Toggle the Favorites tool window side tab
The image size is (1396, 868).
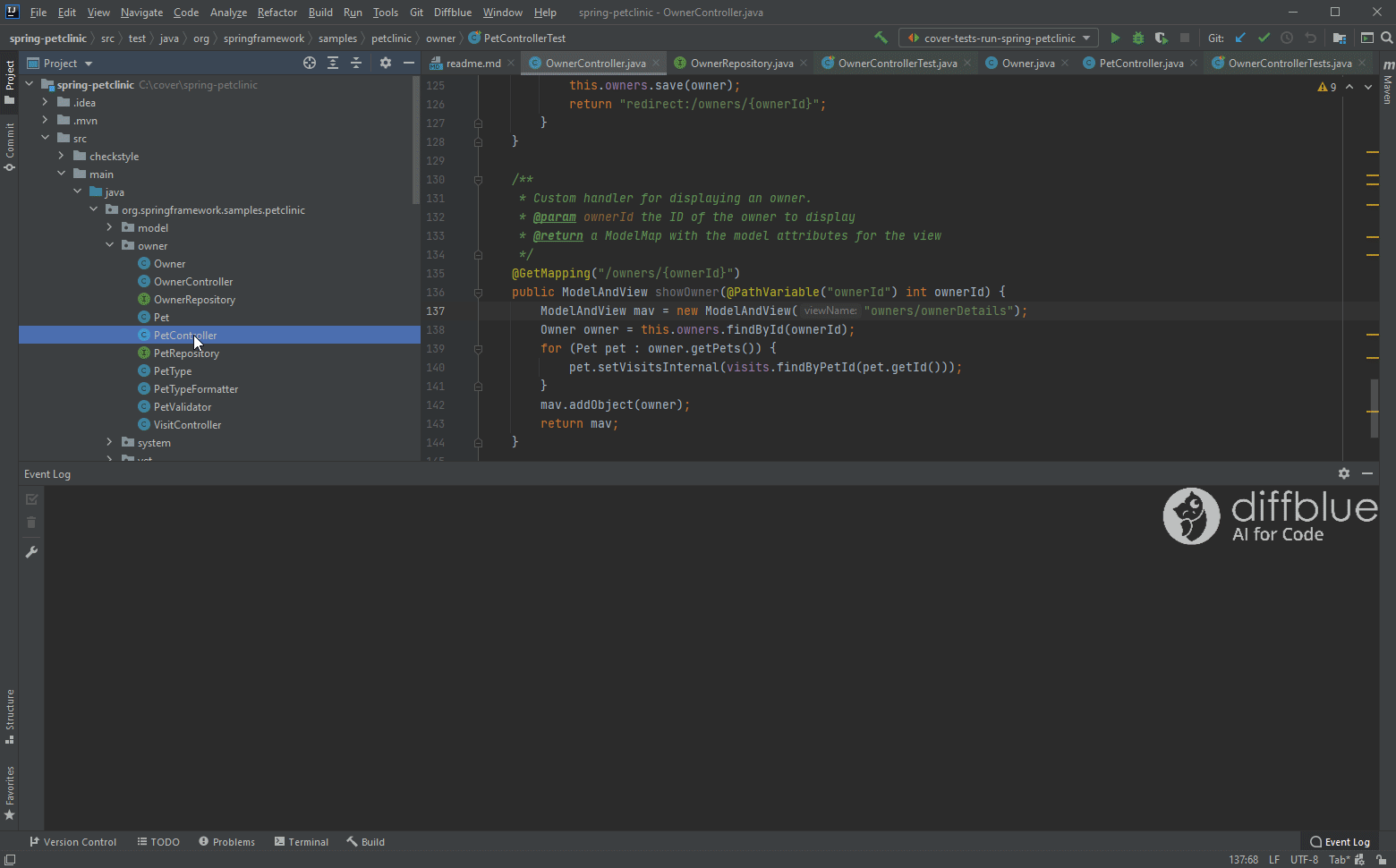click(x=10, y=793)
